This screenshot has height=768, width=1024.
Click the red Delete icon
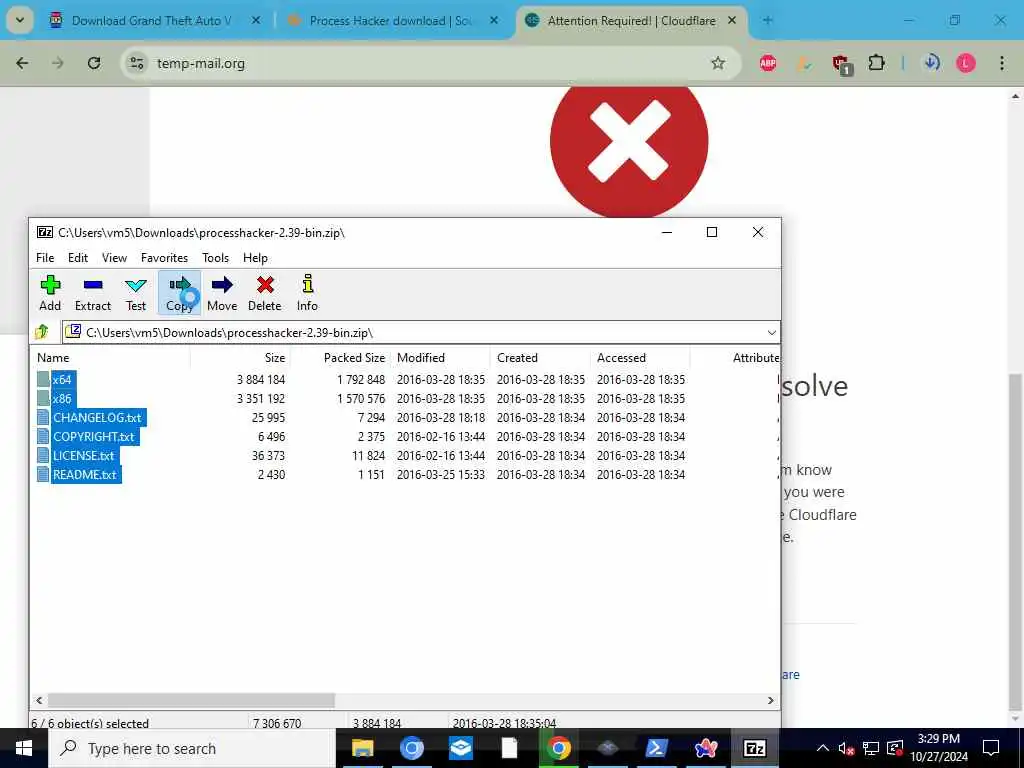264,293
